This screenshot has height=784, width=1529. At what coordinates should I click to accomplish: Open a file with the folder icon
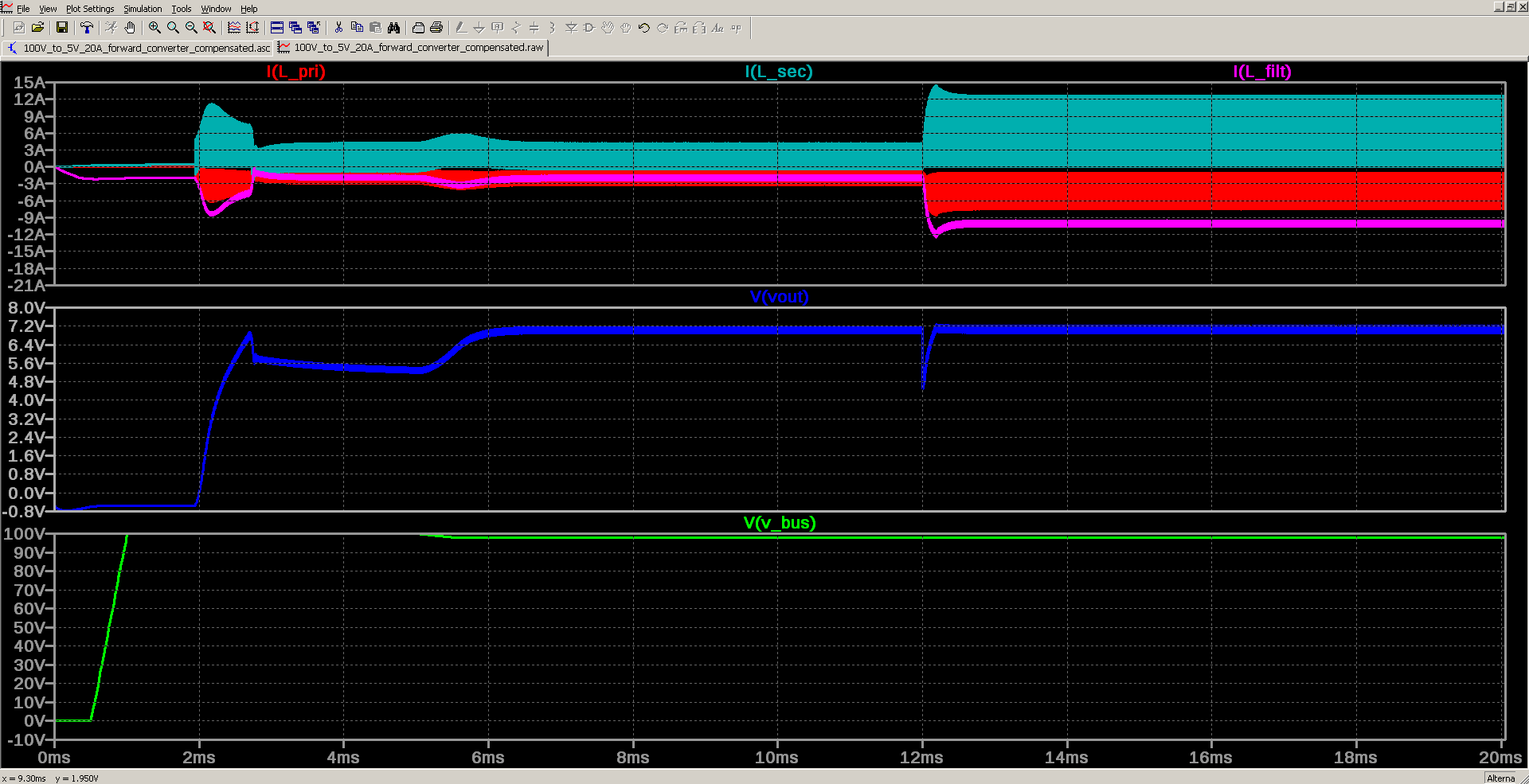[37, 28]
